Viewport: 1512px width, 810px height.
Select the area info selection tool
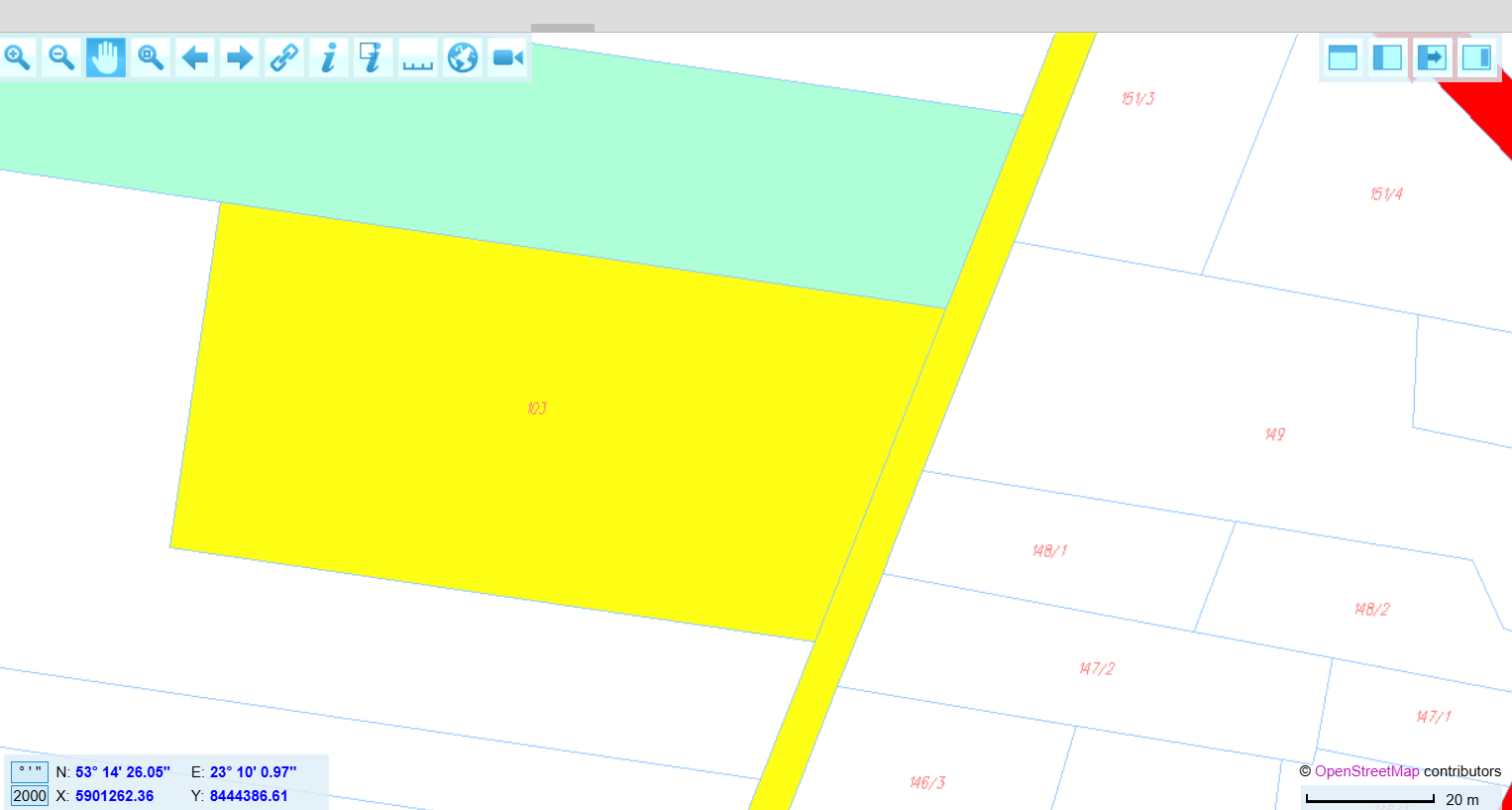pyautogui.click(x=373, y=58)
